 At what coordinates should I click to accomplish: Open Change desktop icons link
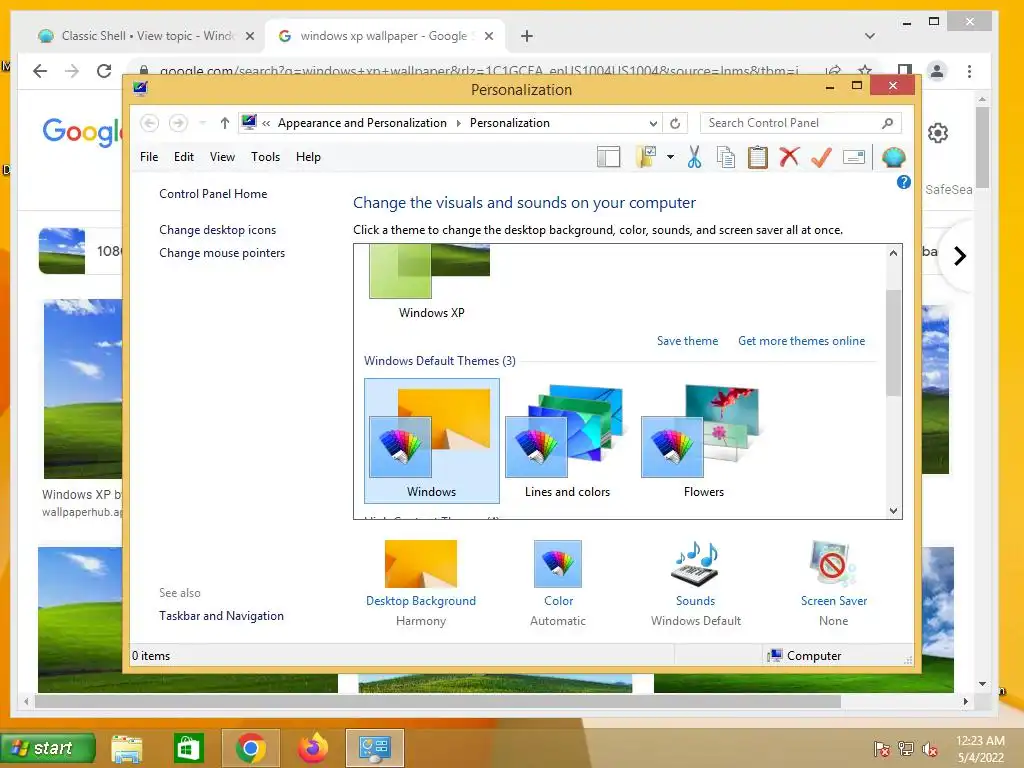tap(217, 230)
